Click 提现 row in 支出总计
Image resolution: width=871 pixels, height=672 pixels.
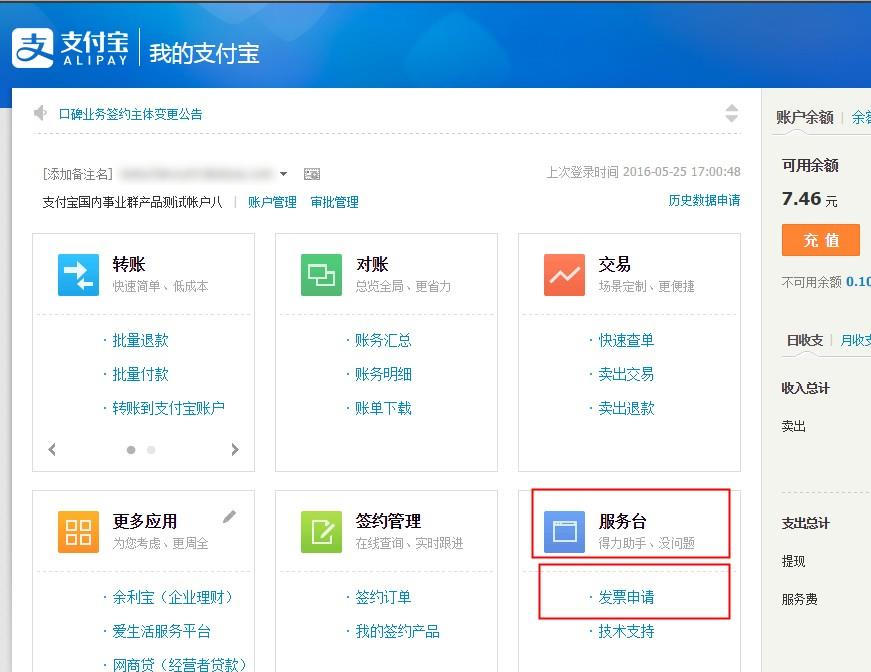[x=793, y=561]
